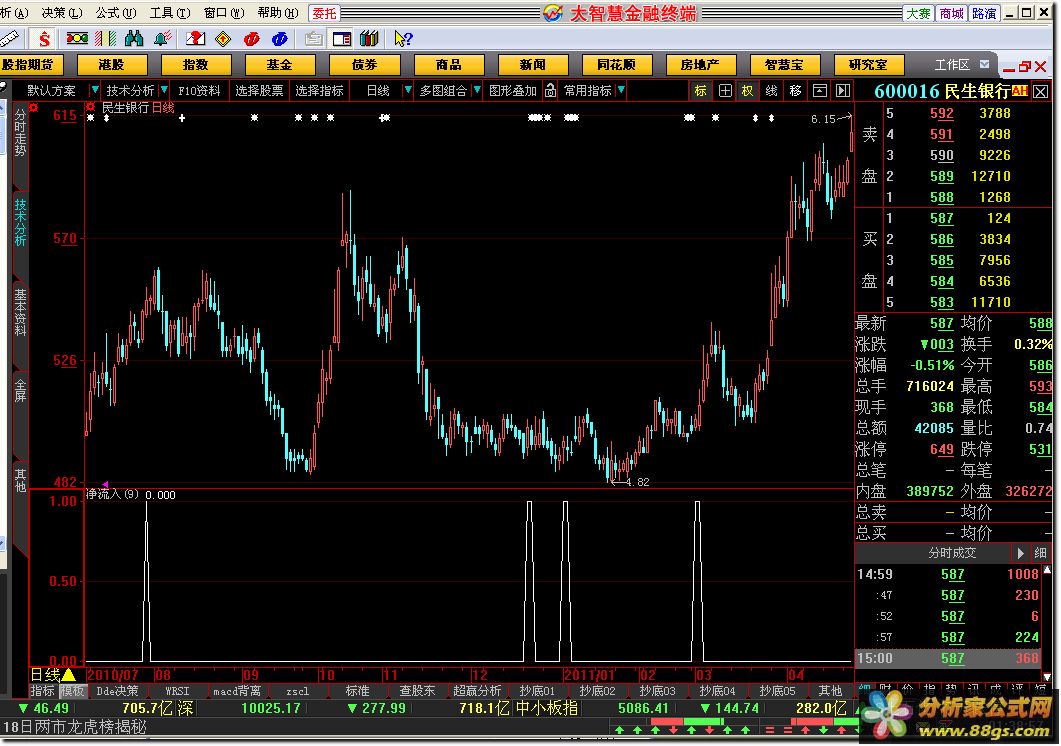Click the 18日两市龙虎榜揭秘 news ticker
Screen dimensions: 1061x746
[74, 728]
